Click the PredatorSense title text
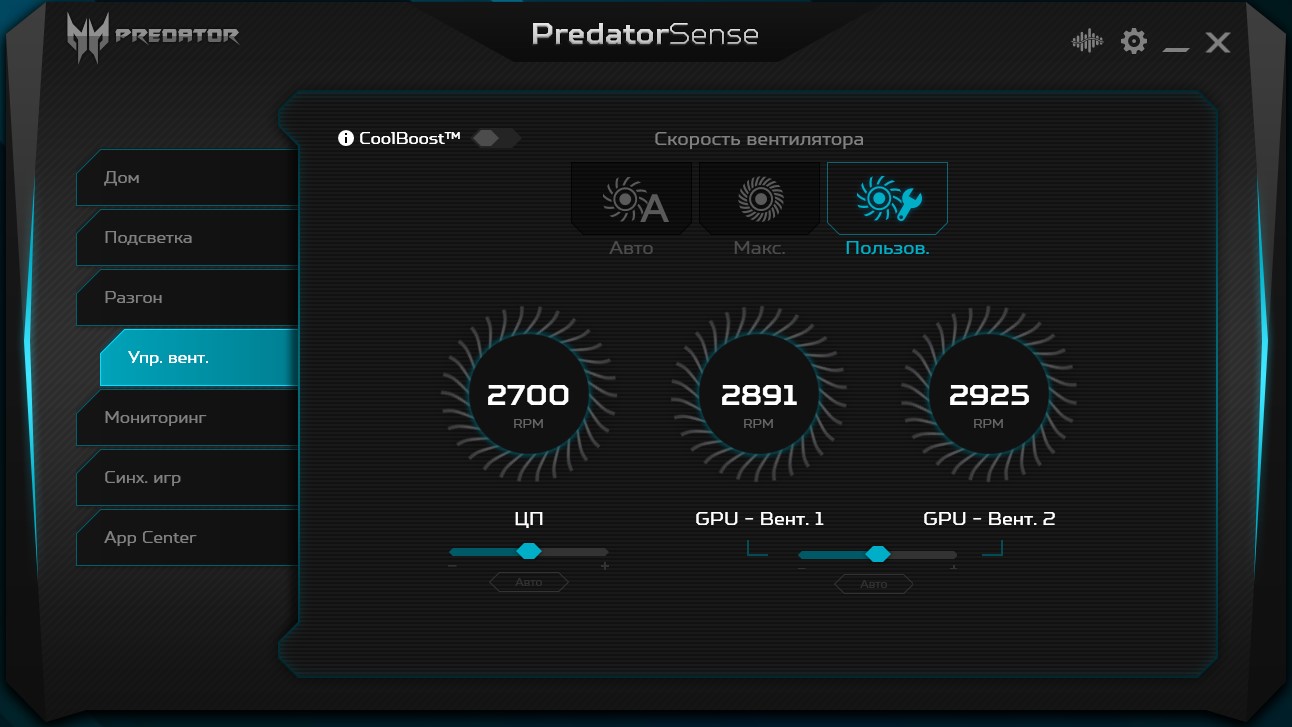1292x727 pixels. pos(645,34)
